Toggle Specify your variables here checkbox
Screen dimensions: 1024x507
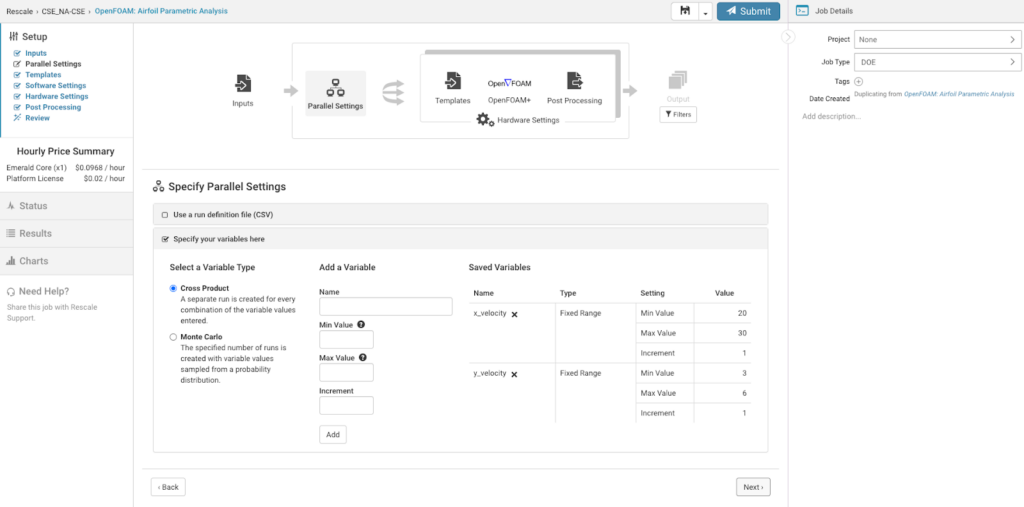165,239
